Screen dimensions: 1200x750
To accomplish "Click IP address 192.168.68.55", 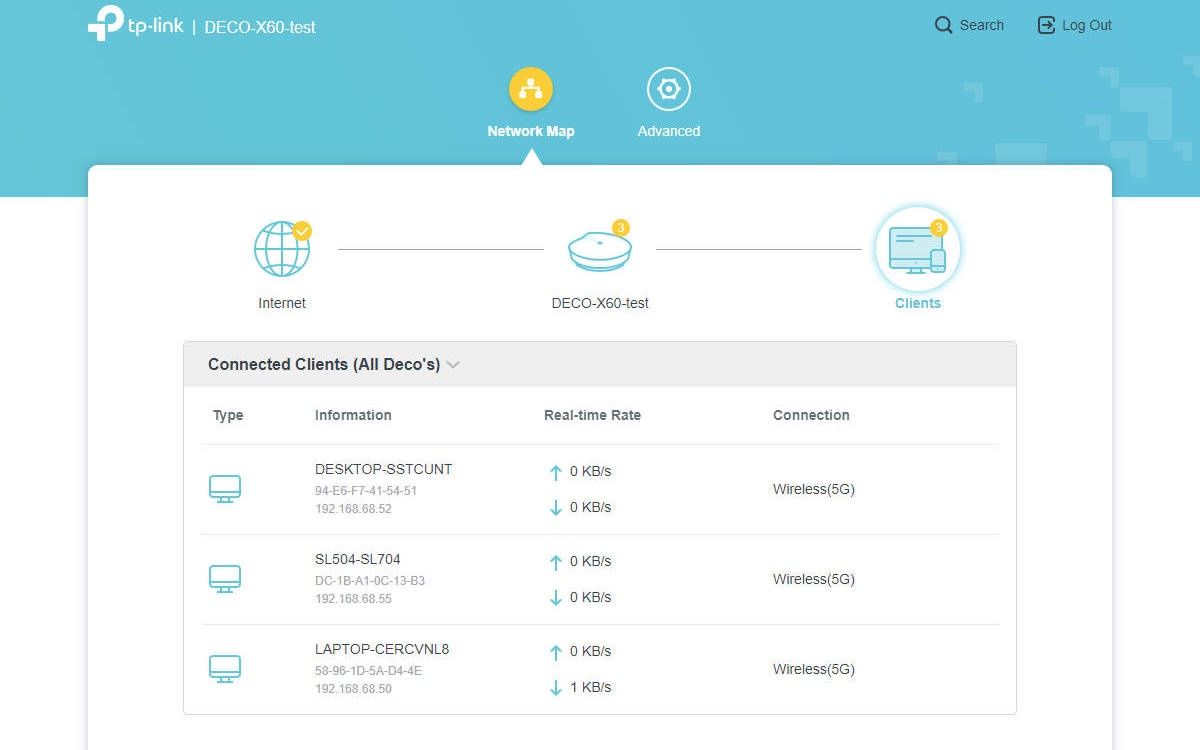I will pyautogui.click(x=353, y=599).
